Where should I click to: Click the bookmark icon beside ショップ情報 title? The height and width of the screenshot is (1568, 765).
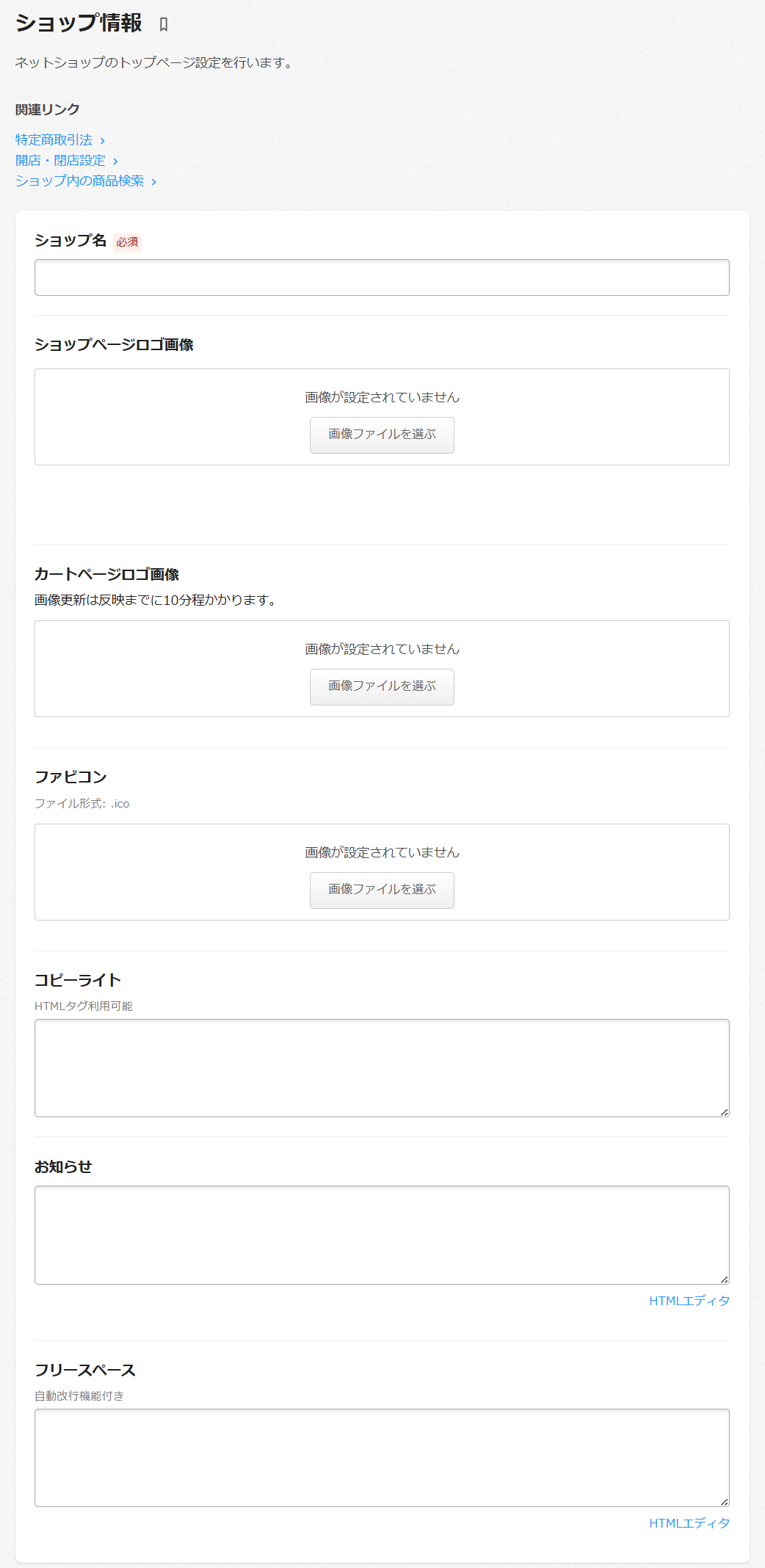164,25
